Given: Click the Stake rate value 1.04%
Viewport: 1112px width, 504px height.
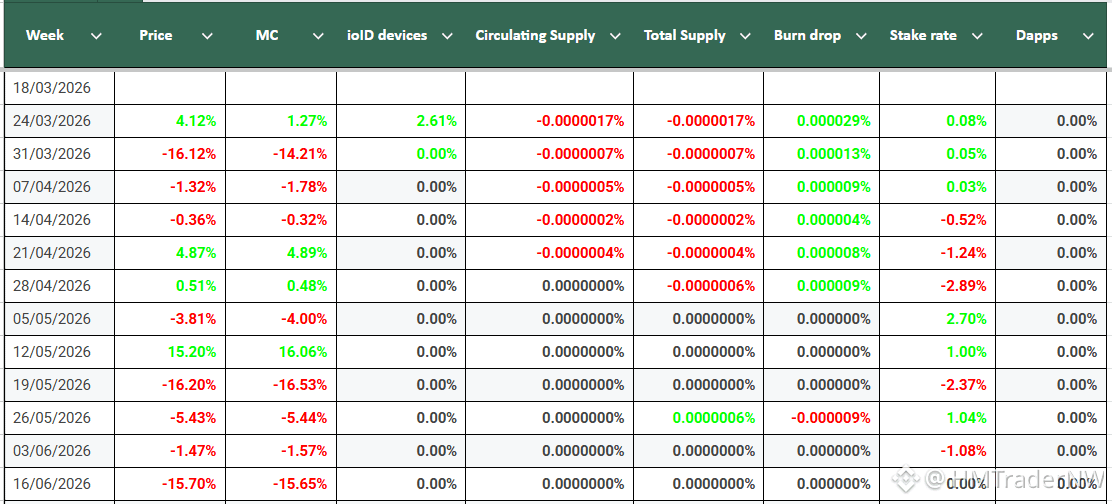Looking at the screenshot, I should coord(967,418).
